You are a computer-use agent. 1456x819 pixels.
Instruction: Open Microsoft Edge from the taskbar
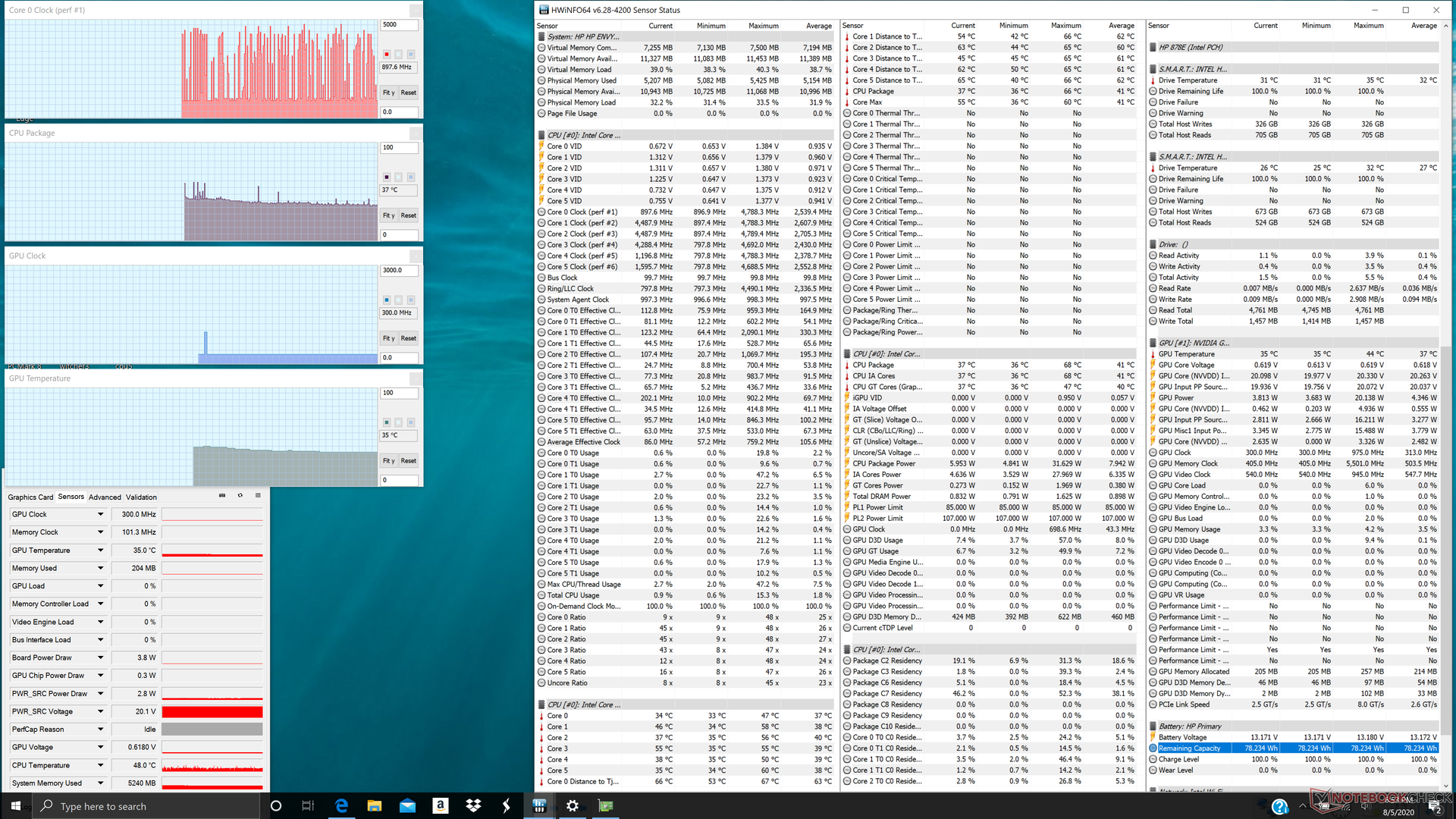(341, 806)
